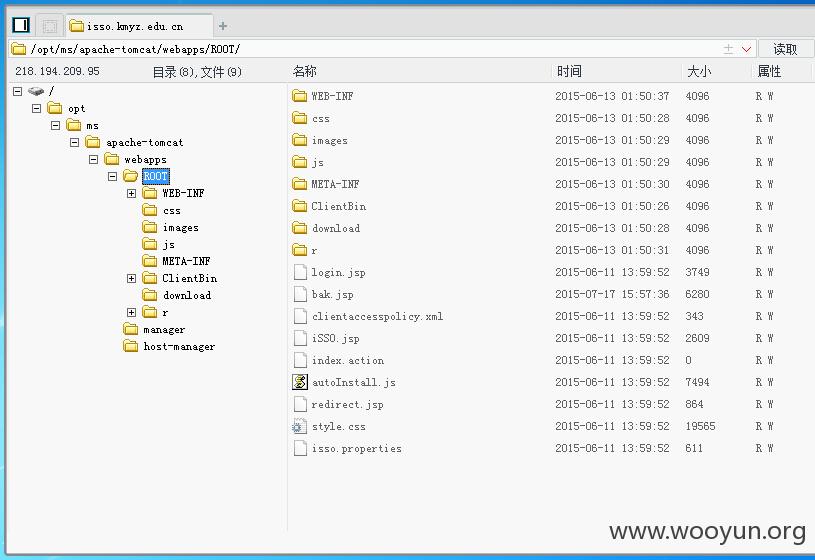Viewport: 815px width, 560px height.
Task: Click isso.properties file icon
Action: [300, 448]
